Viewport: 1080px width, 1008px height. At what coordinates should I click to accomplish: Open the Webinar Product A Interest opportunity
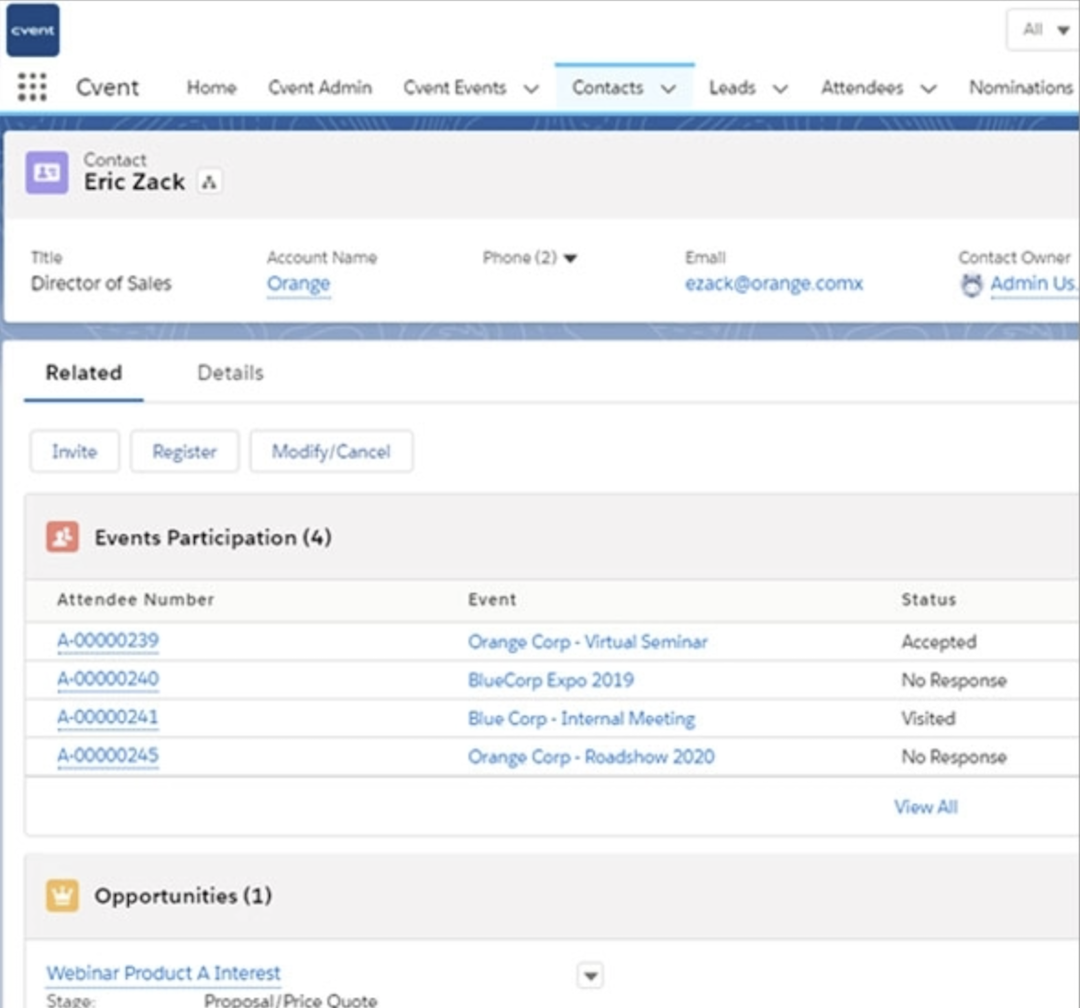click(x=163, y=973)
